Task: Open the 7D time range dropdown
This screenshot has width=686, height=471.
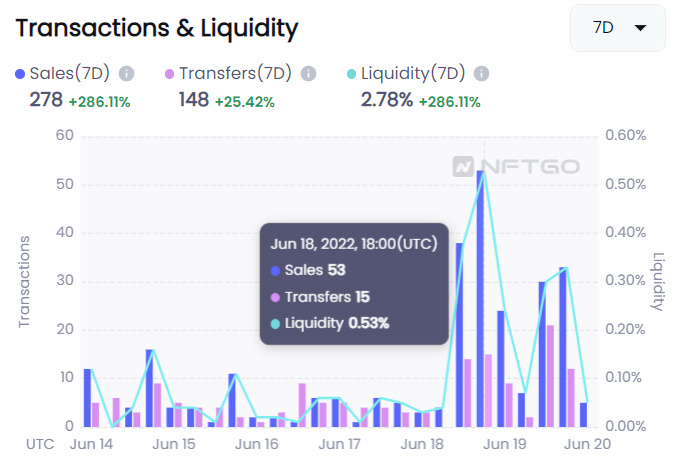Action: click(x=617, y=28)
